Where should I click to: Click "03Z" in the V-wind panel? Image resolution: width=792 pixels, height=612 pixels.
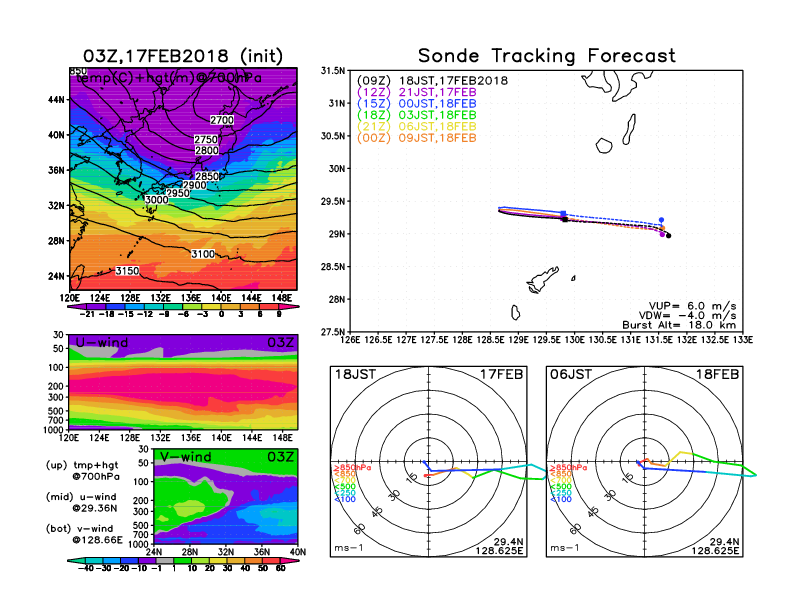280,457
